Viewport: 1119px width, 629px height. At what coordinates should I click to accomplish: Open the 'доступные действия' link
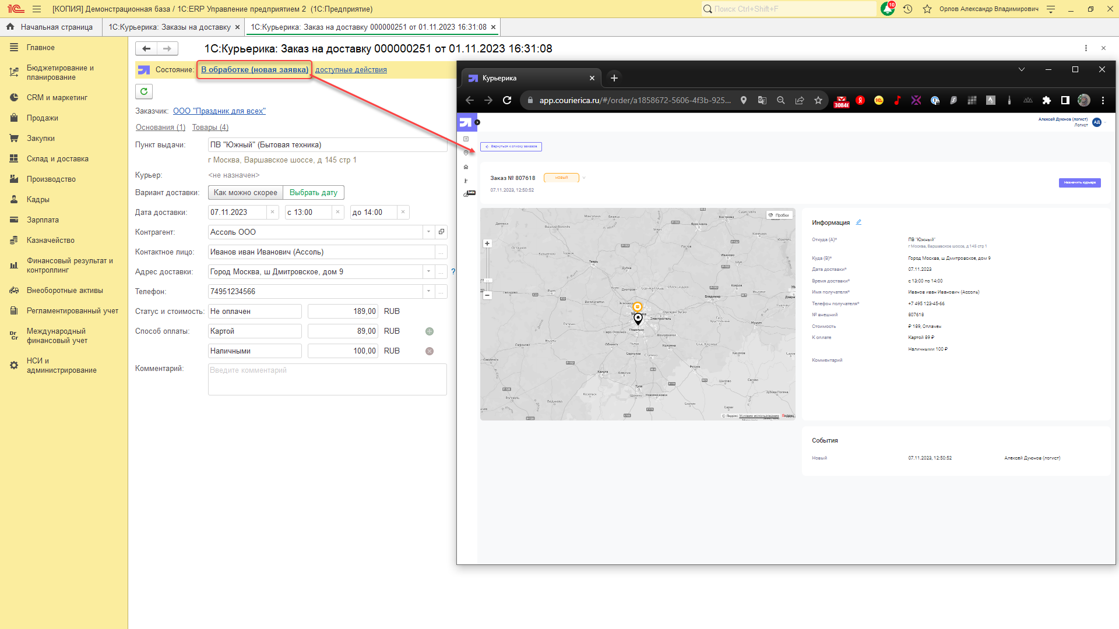[351, 70]
